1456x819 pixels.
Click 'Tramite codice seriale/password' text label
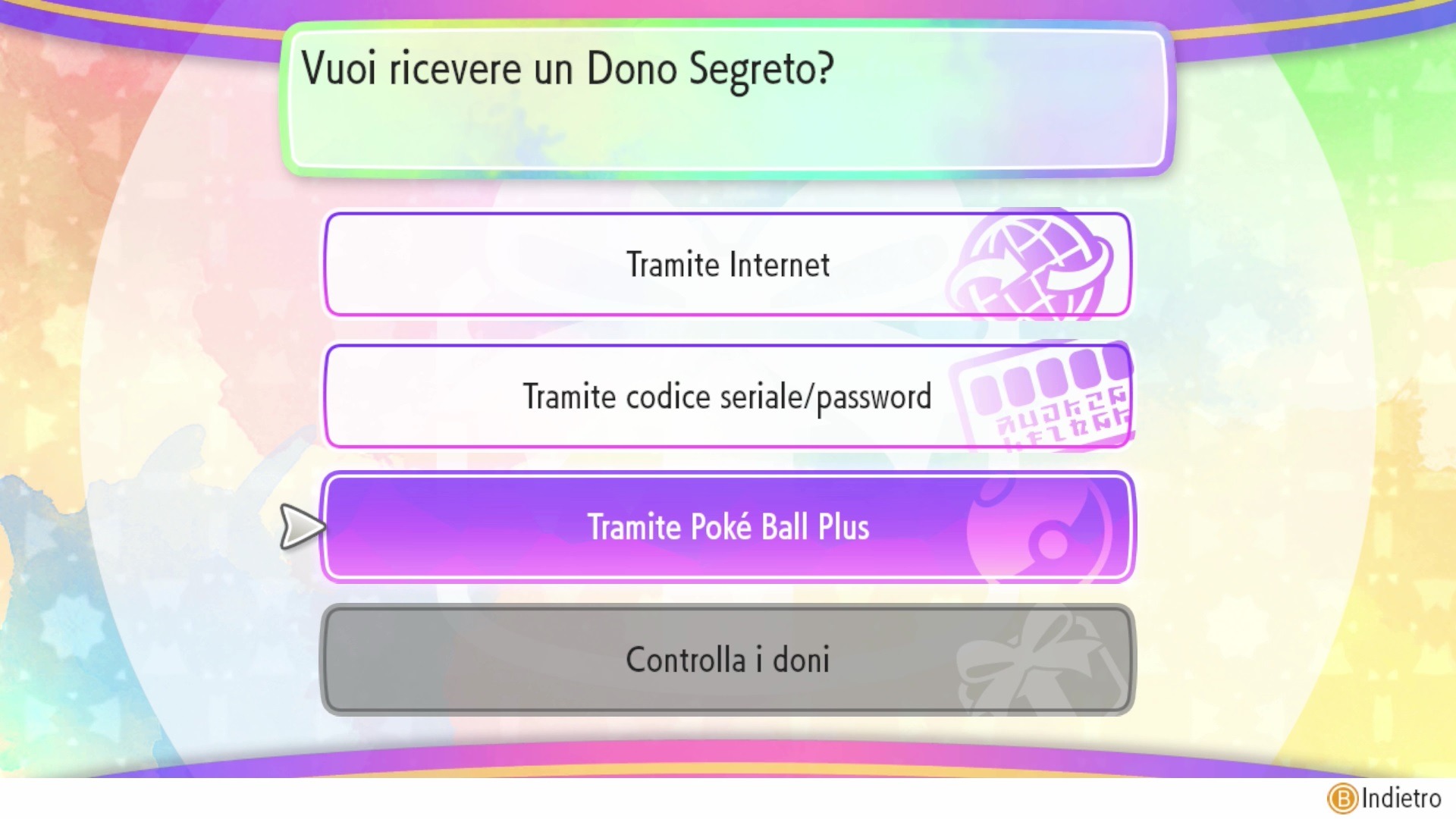pyautogui.click(x=728, y=397)
